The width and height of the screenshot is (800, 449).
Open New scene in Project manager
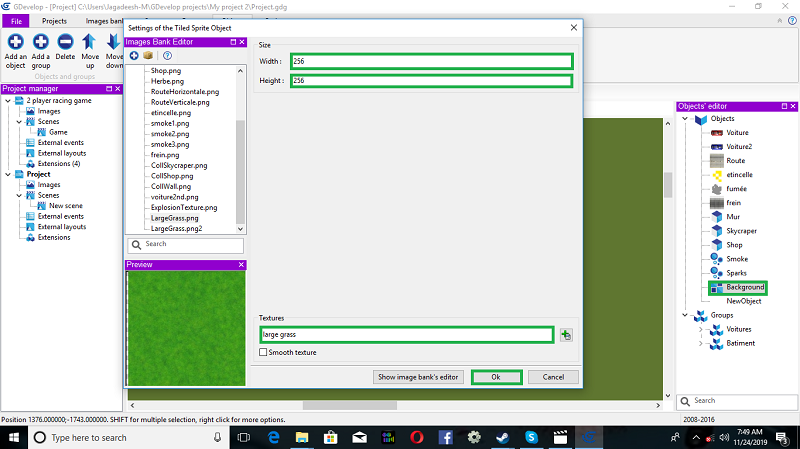pyautogui.click(x=65, y=206)
